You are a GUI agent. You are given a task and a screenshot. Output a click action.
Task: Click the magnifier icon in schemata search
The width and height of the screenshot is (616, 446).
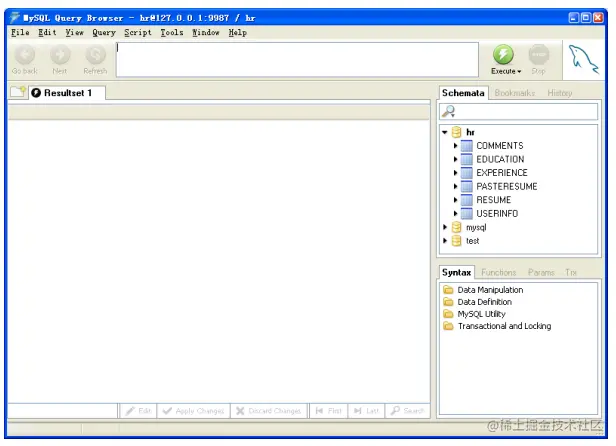(x=449, y=112)
